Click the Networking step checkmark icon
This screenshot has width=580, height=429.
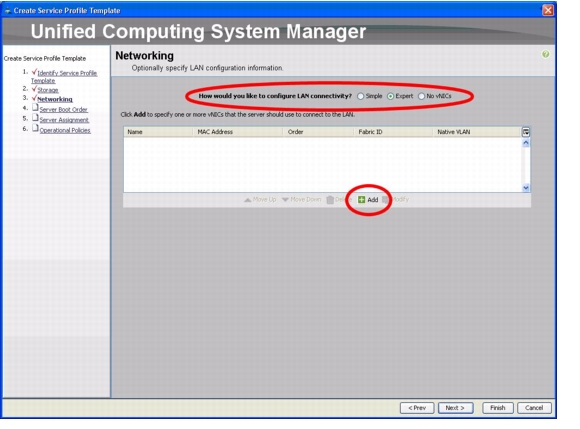tap(34, 98)
